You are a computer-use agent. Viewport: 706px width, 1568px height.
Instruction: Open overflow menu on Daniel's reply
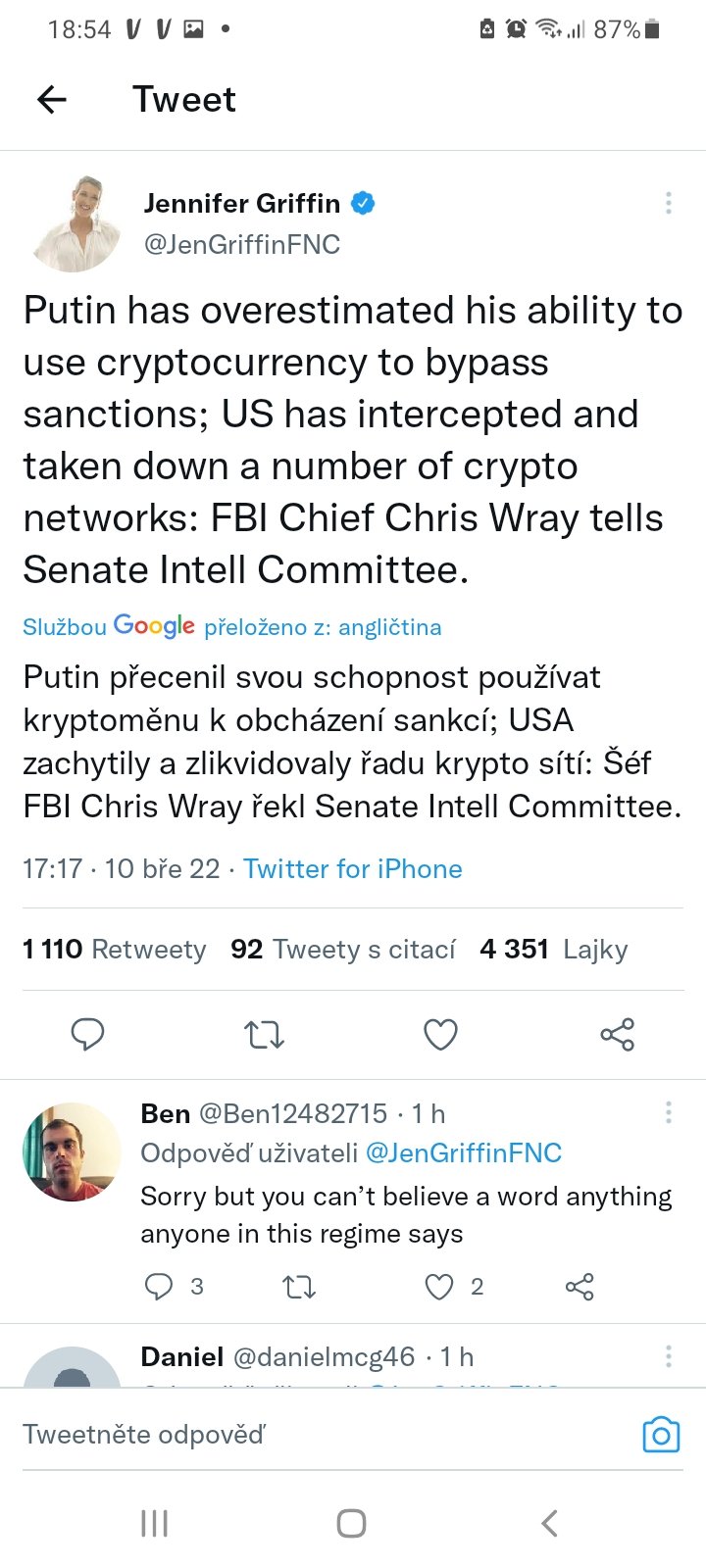tap(669, 1356)
